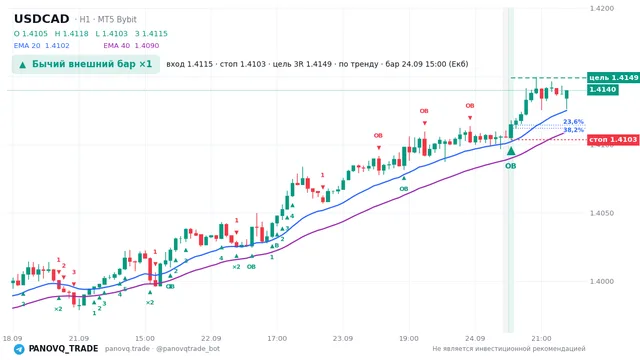Image resolution: width=640 pixels, height=360 pixels.
Task: Select the Бычий внешний бар ×1 badge
Action: click(86, 64)
